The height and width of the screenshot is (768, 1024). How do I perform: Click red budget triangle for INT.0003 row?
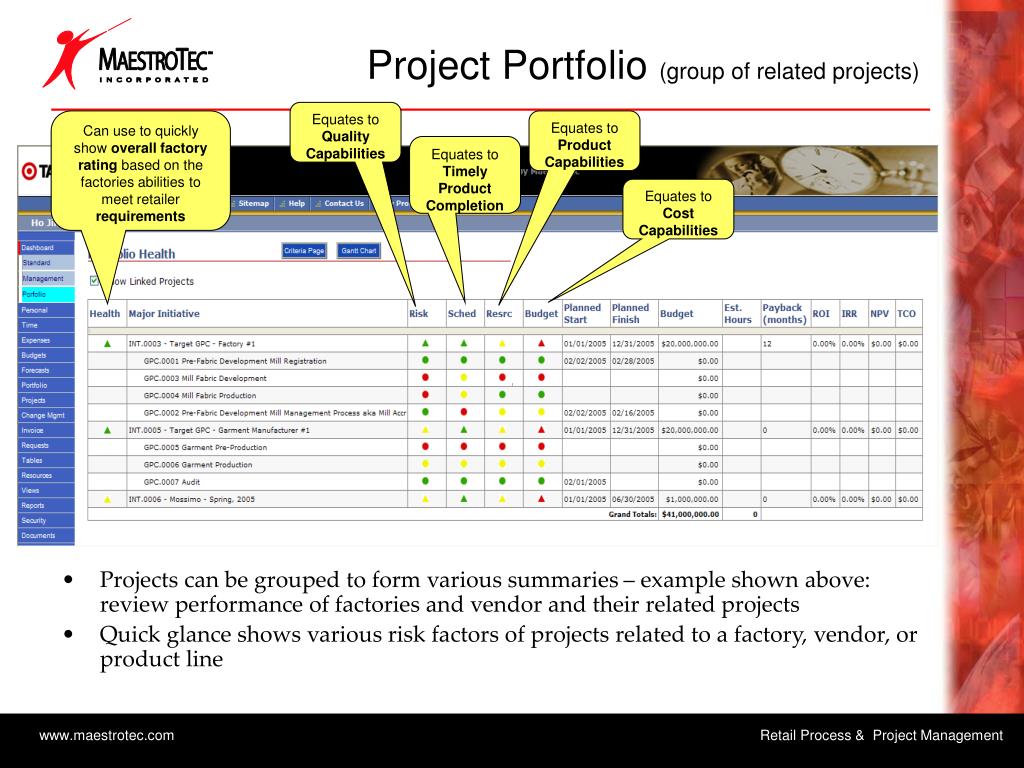[x=541, y=343]
